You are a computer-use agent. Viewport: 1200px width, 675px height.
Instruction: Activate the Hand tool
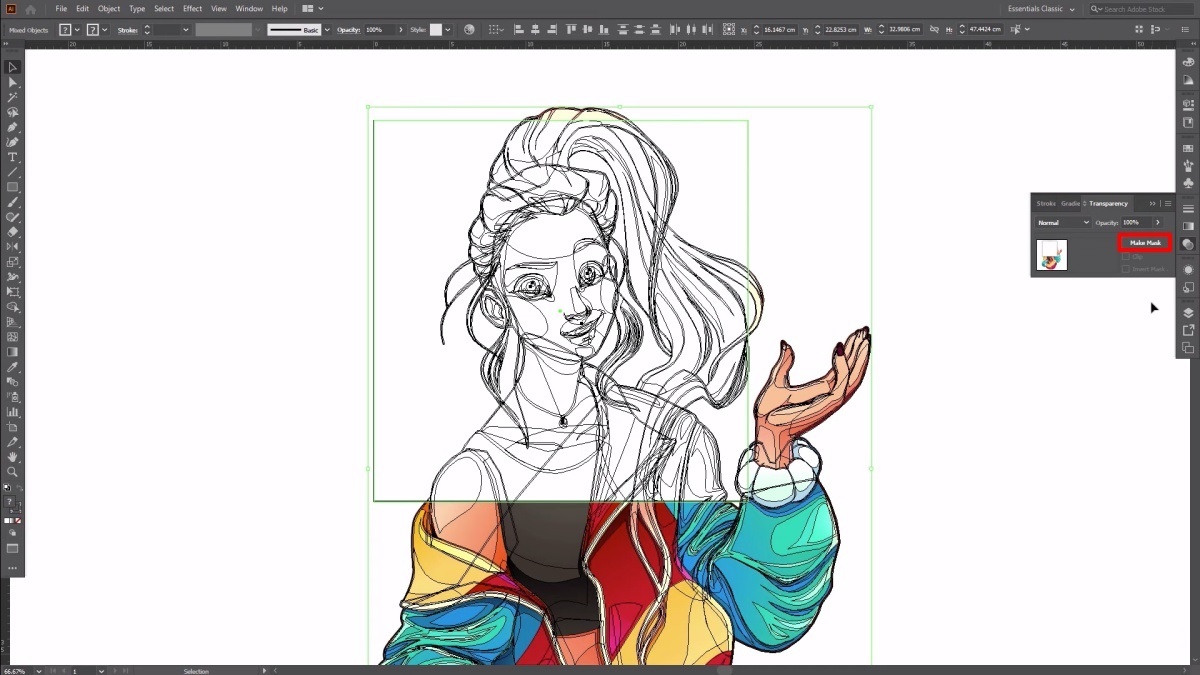(13, 457)
